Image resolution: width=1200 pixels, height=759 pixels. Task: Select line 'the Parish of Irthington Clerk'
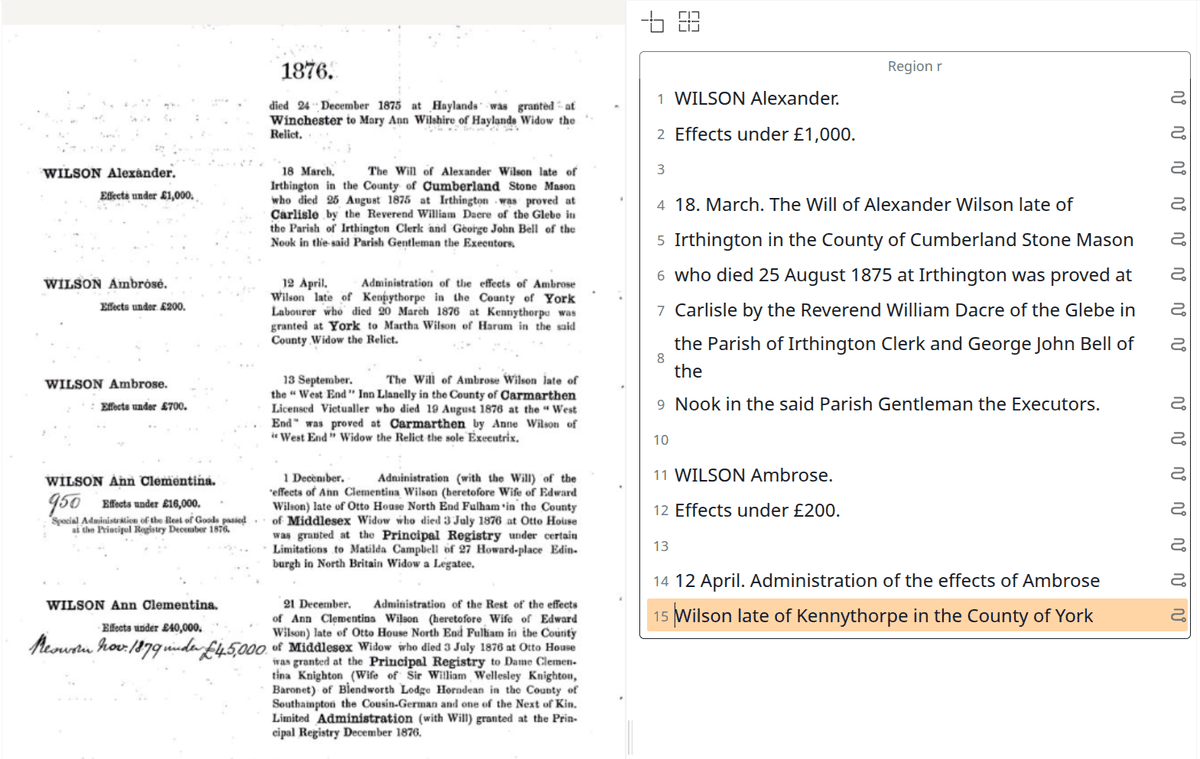(x=904, y=357)
